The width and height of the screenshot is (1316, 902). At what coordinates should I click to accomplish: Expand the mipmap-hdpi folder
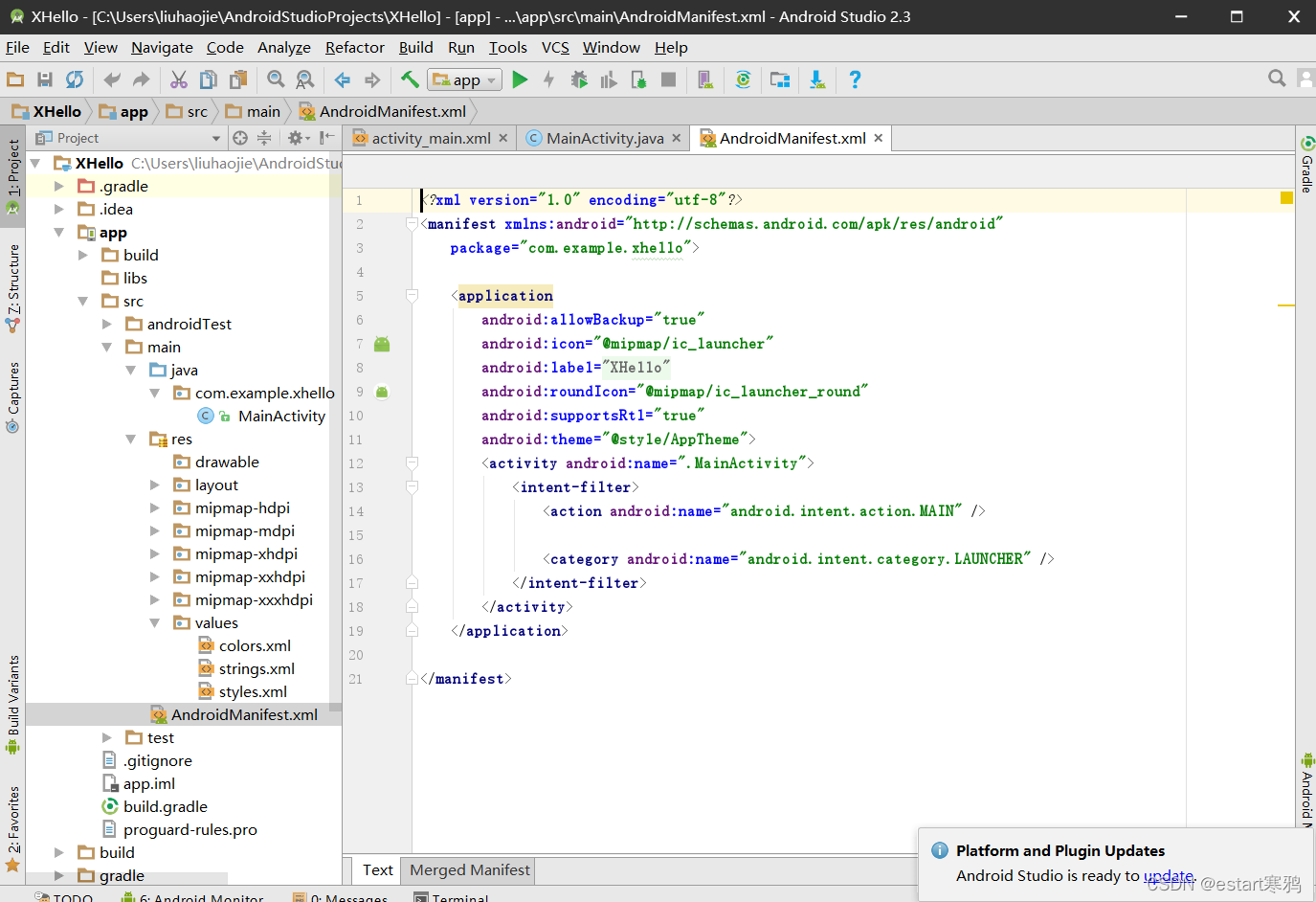click(x=155, y=508)
